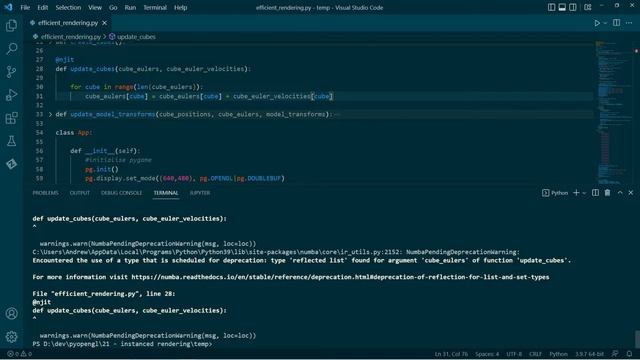Click errors and warnings status bar count
This screenshot has width=640, height=360.
point(19,354)
